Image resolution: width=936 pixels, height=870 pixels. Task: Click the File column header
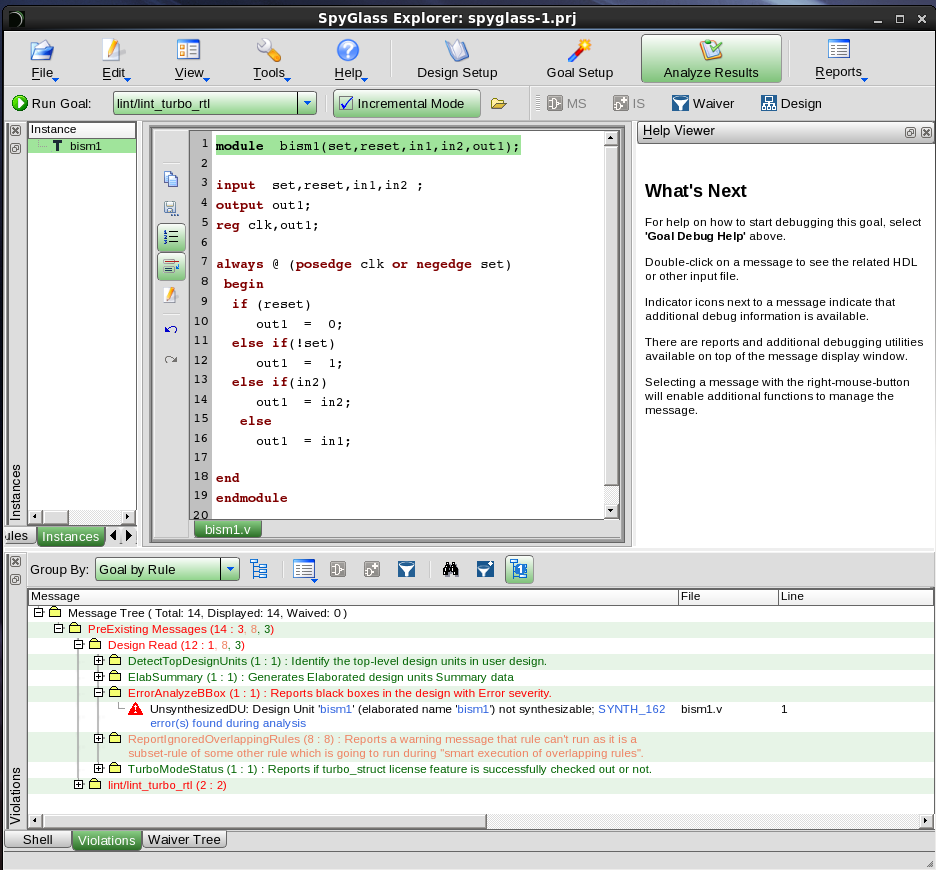(728, 596)
